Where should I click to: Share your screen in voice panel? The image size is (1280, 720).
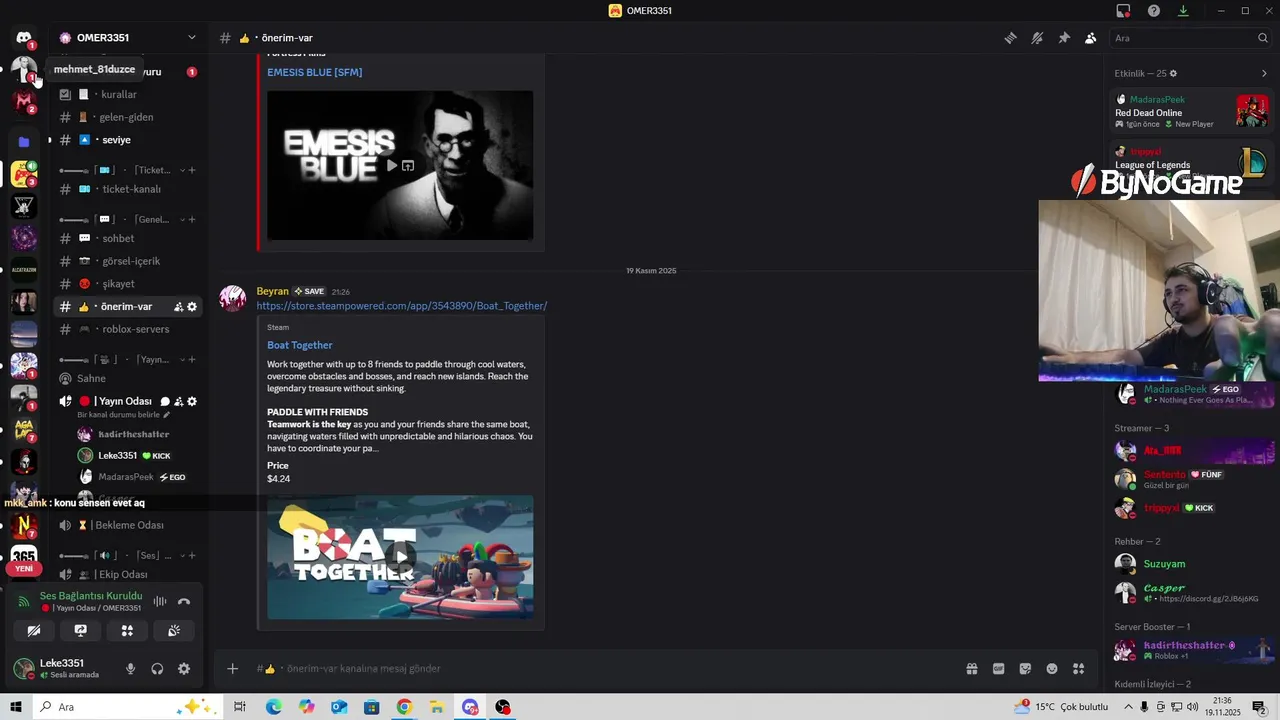[x=81, y=631]
